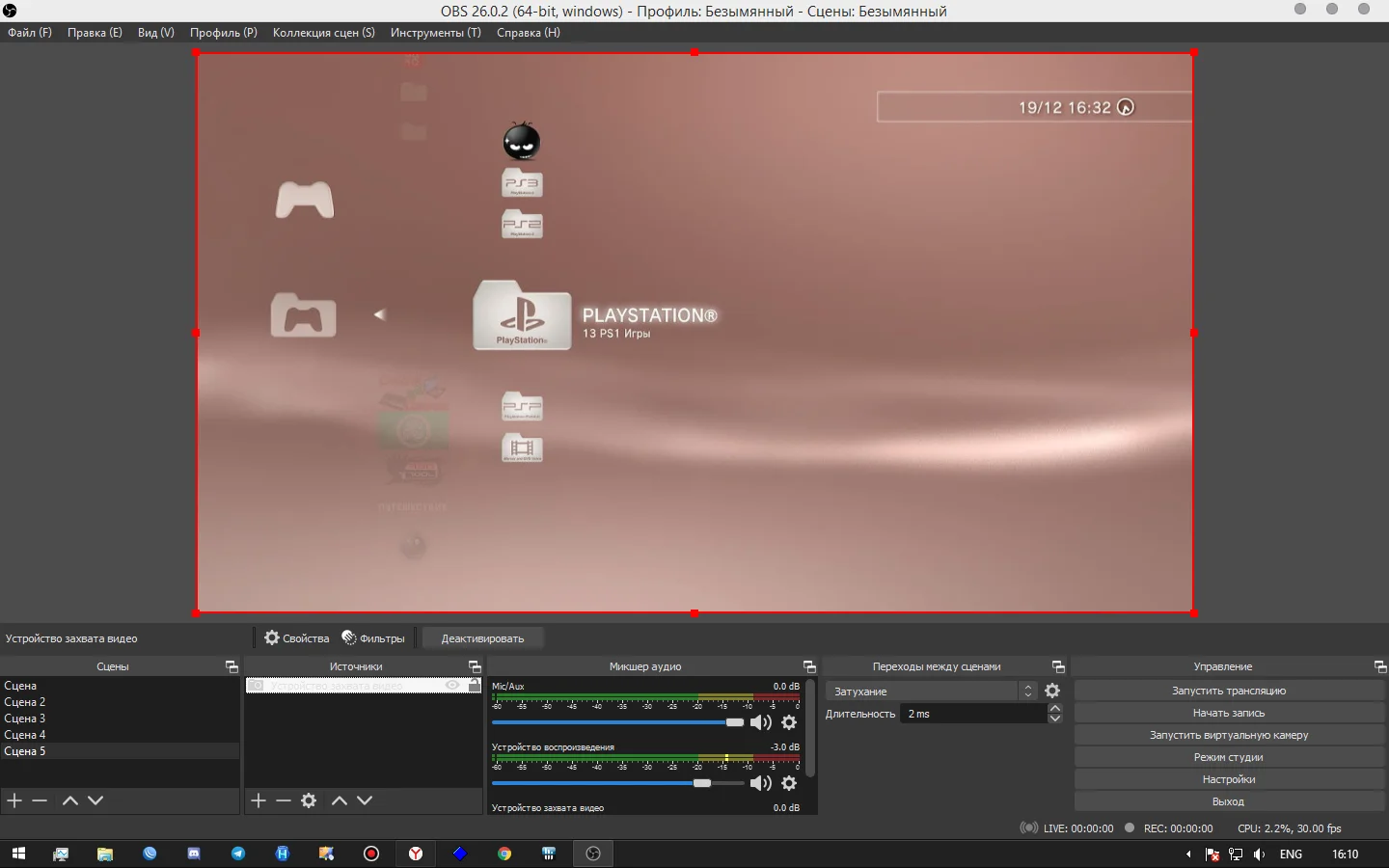Click the Запустить трансляцию button
Viewport: 1389px width, 868px height.
pos(1229,691)
